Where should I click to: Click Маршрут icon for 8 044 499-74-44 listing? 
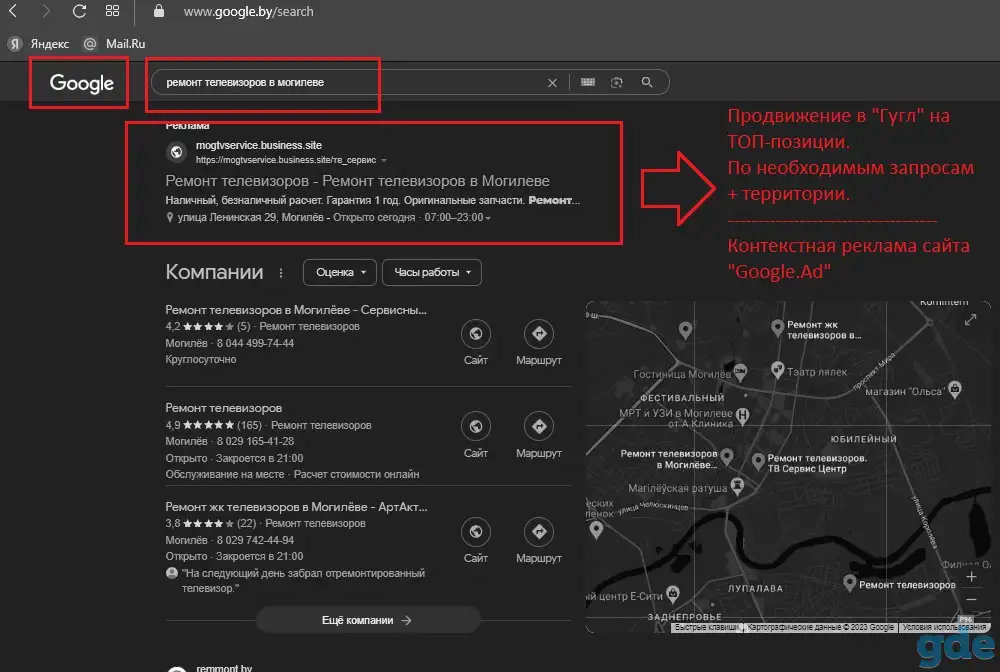click(539, 333)
